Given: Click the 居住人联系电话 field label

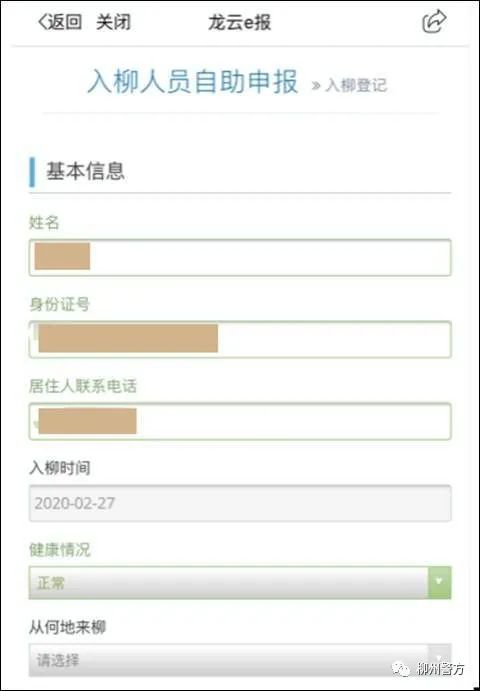Looking at the screenshot, I should [83, 386].
